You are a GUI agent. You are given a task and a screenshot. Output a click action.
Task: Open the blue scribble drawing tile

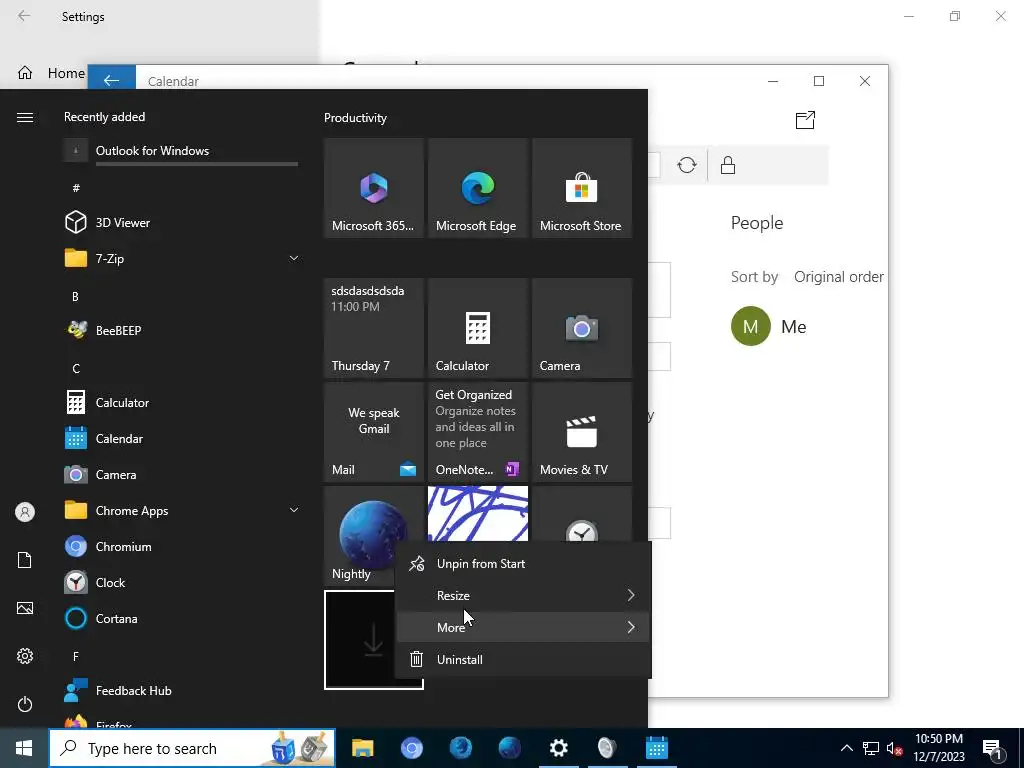[x=477, y=513]
